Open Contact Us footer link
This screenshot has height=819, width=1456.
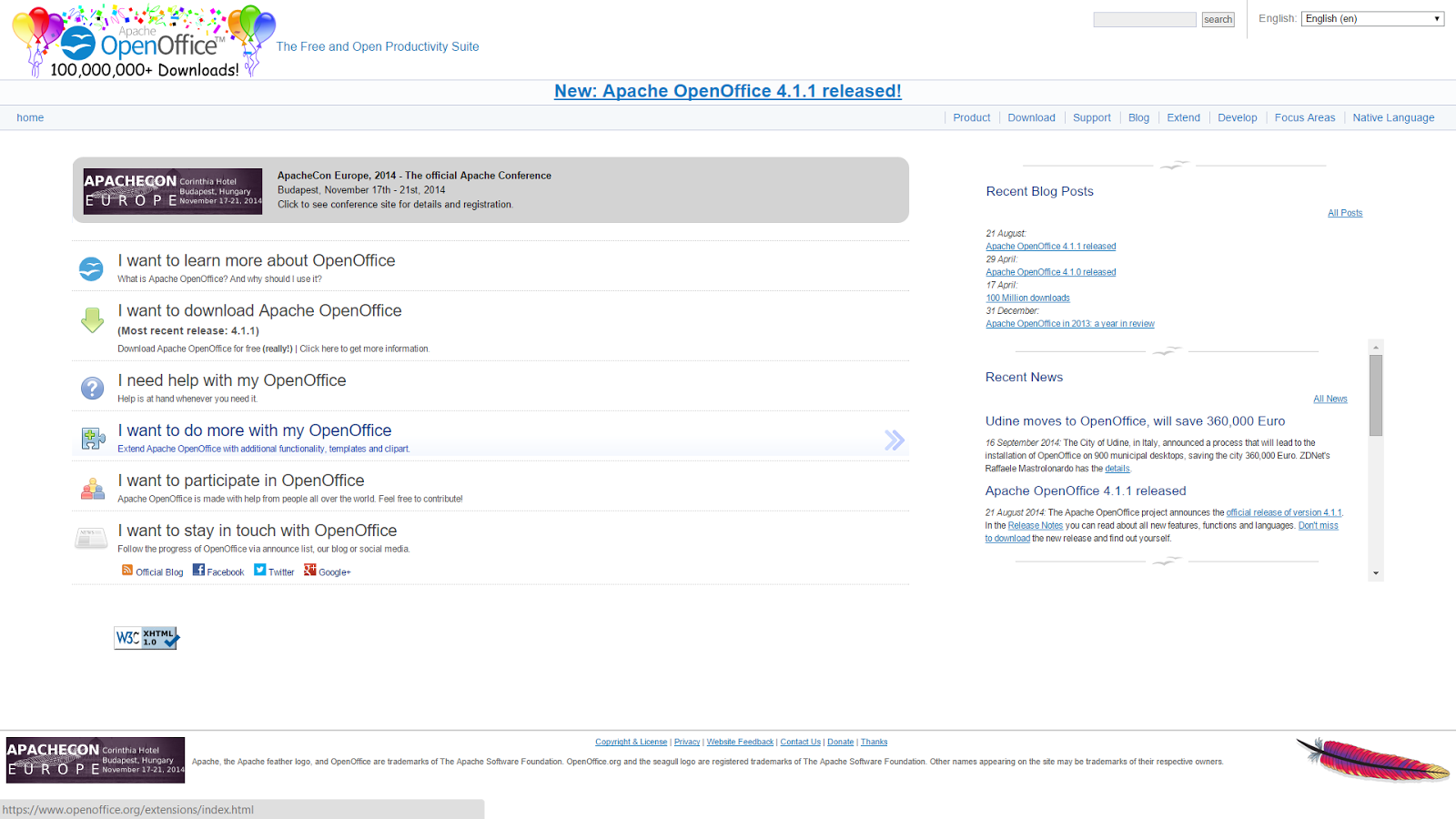tap(800, 742)
